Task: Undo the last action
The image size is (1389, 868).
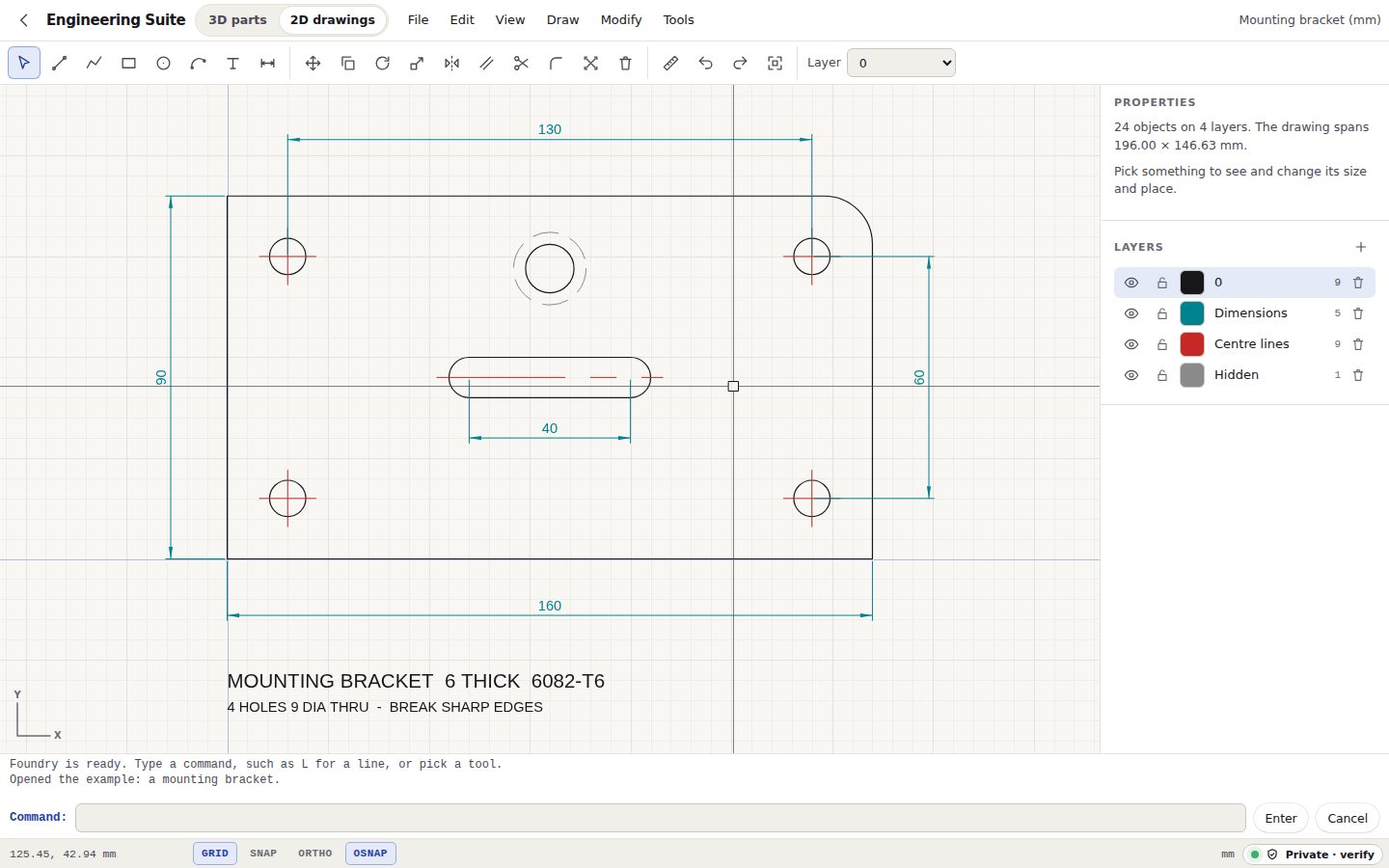Action: pyautogui.click(x=705, y=63)
